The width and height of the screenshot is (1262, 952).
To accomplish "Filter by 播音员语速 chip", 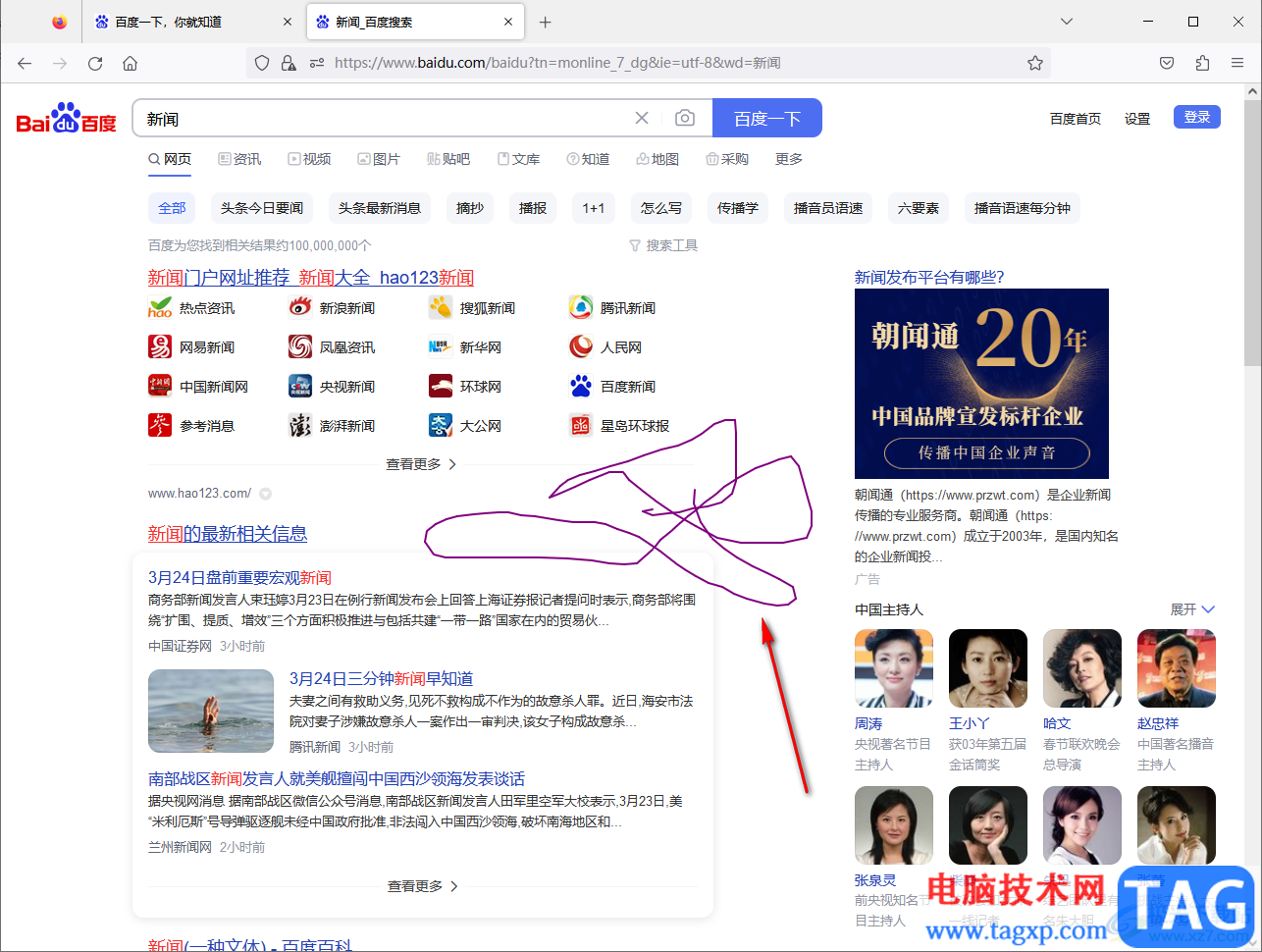I will pos(828,208).
